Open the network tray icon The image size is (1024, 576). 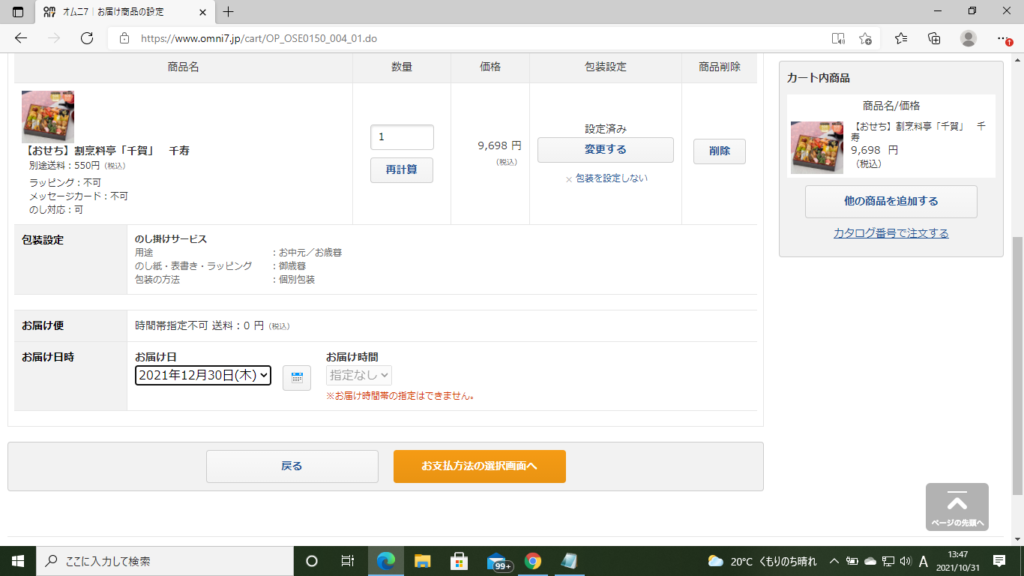(888, 561)
